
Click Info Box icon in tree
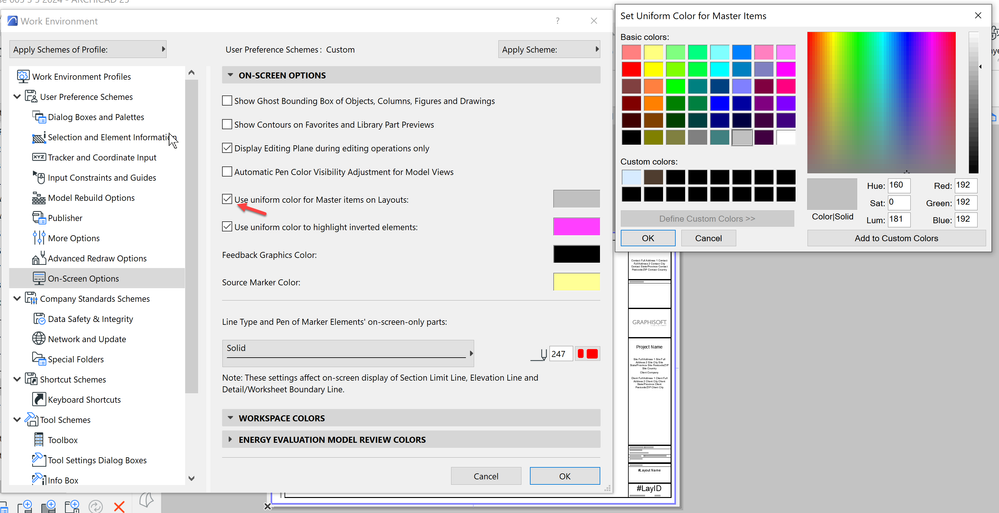click(39, 480)
